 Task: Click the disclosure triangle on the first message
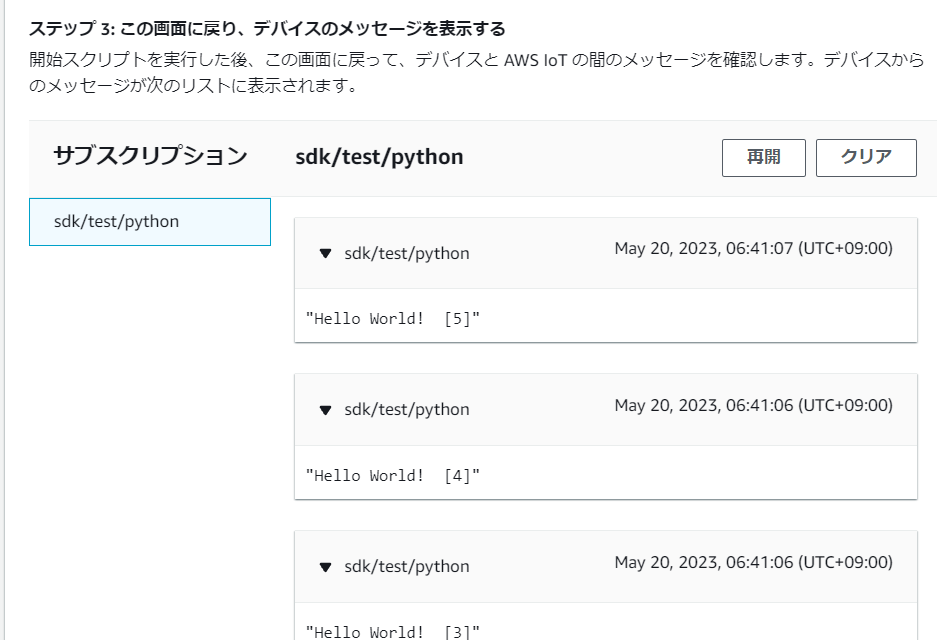pyautogui.click(x=323, y=253)
